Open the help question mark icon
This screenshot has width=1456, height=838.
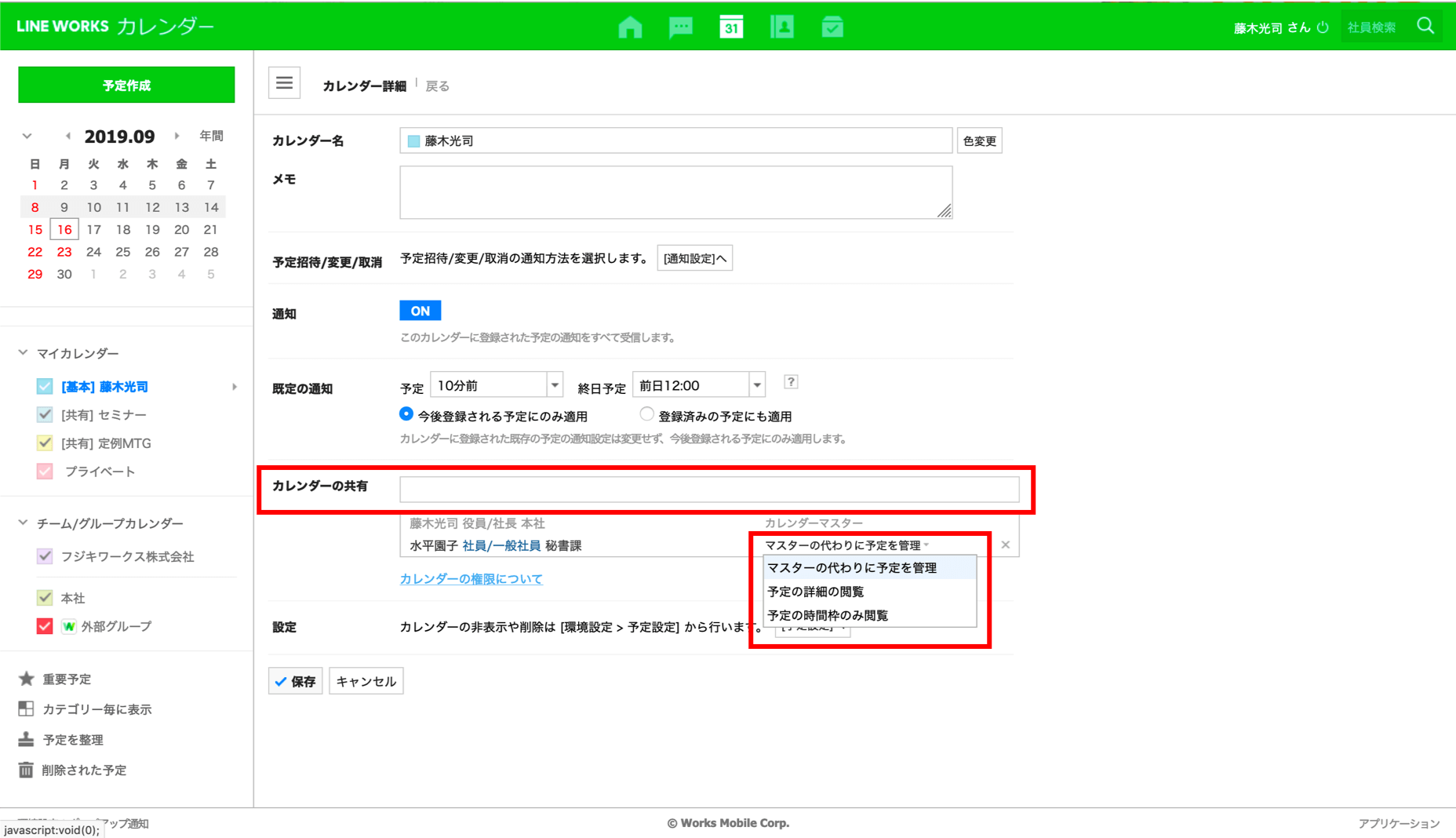tap(791, 382)
